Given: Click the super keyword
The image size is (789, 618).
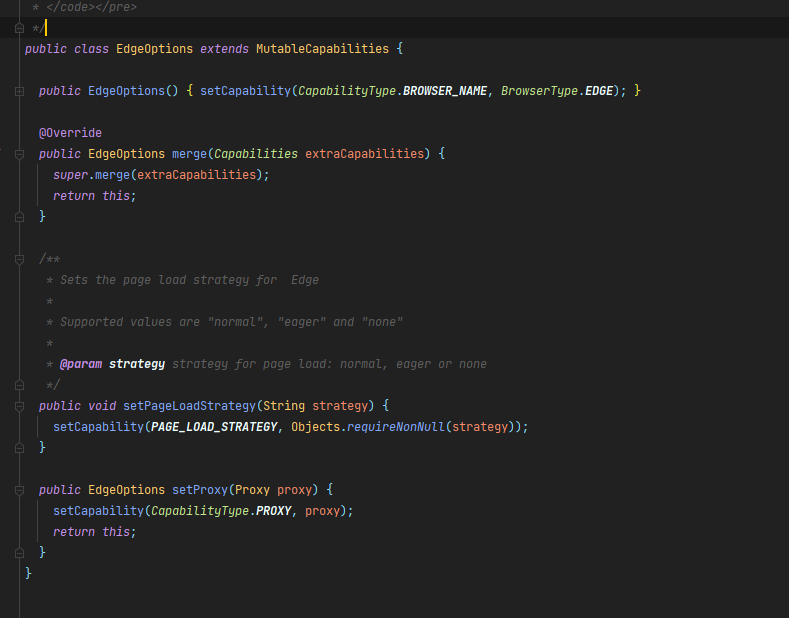Looking at the screenshot, I should click(70, 175).
